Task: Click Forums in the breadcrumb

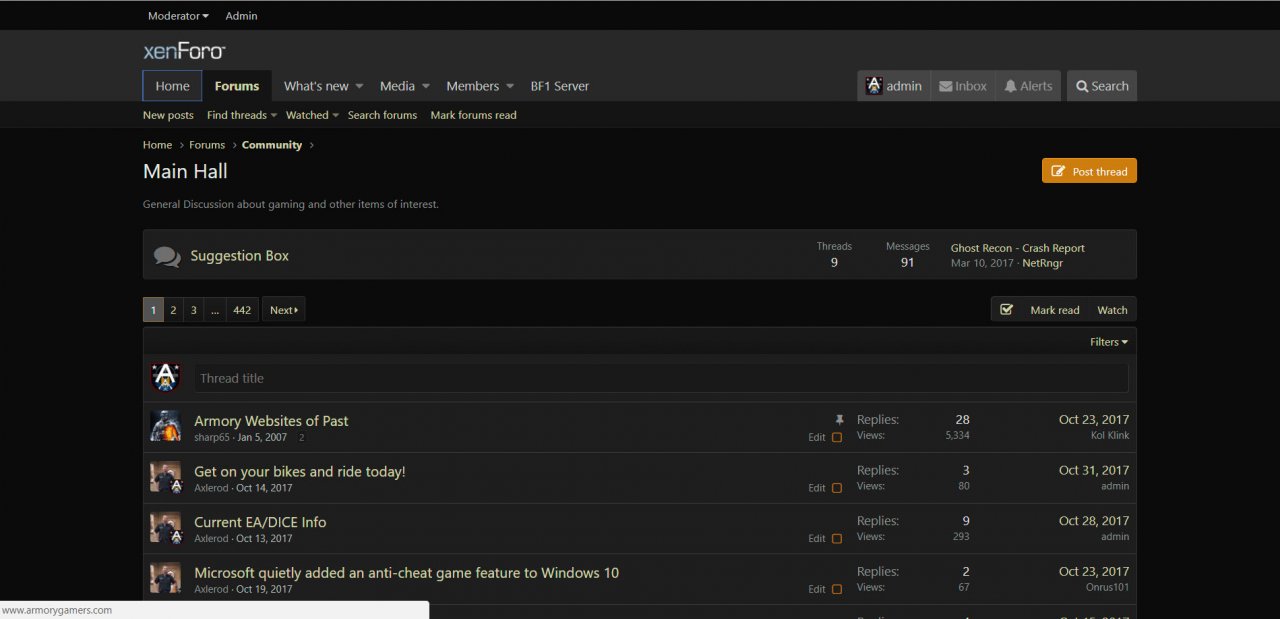Action: pyautogui.click(x=207, y=145)
